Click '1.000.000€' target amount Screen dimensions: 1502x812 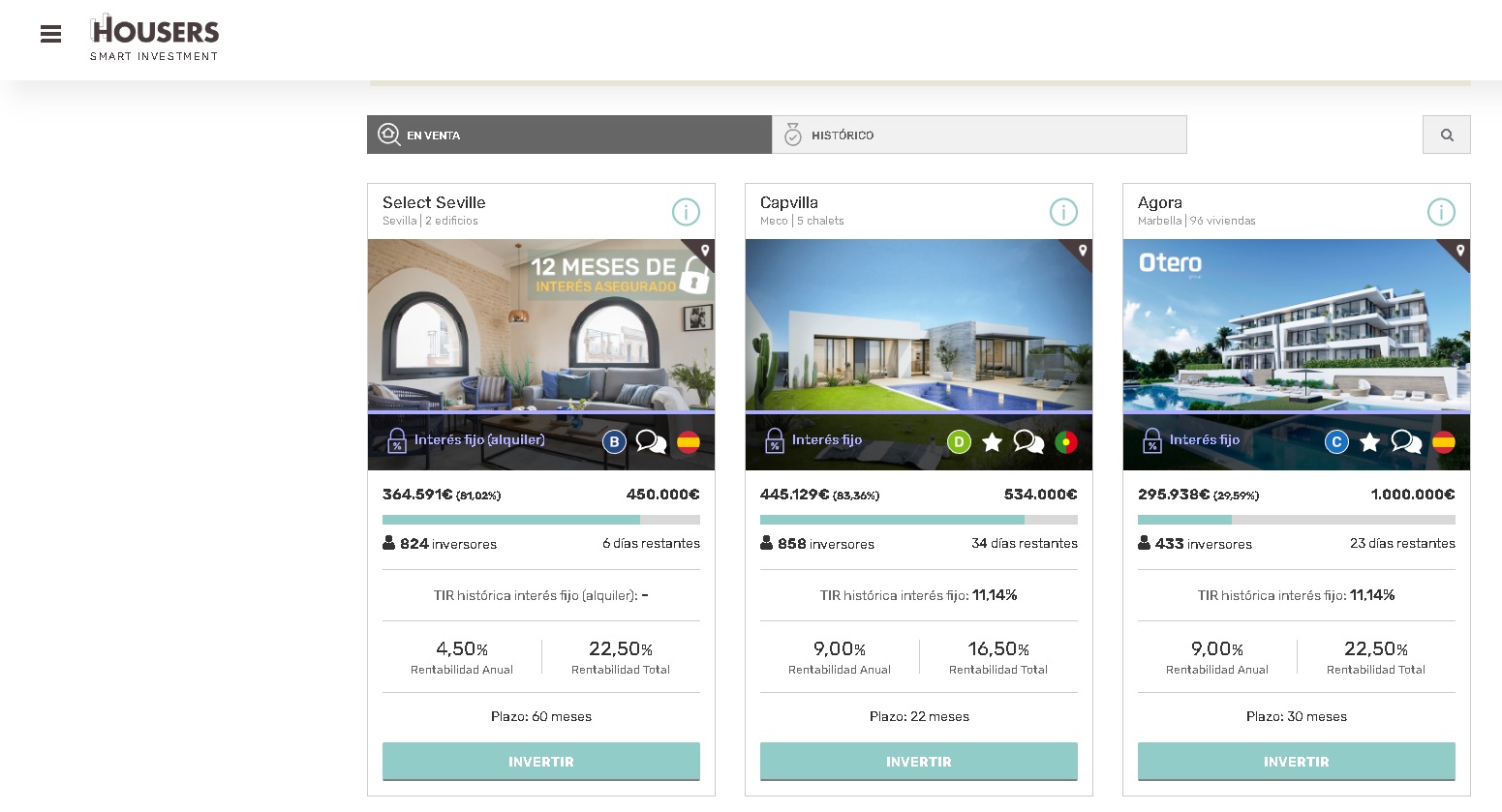[x=1413, y=495]
